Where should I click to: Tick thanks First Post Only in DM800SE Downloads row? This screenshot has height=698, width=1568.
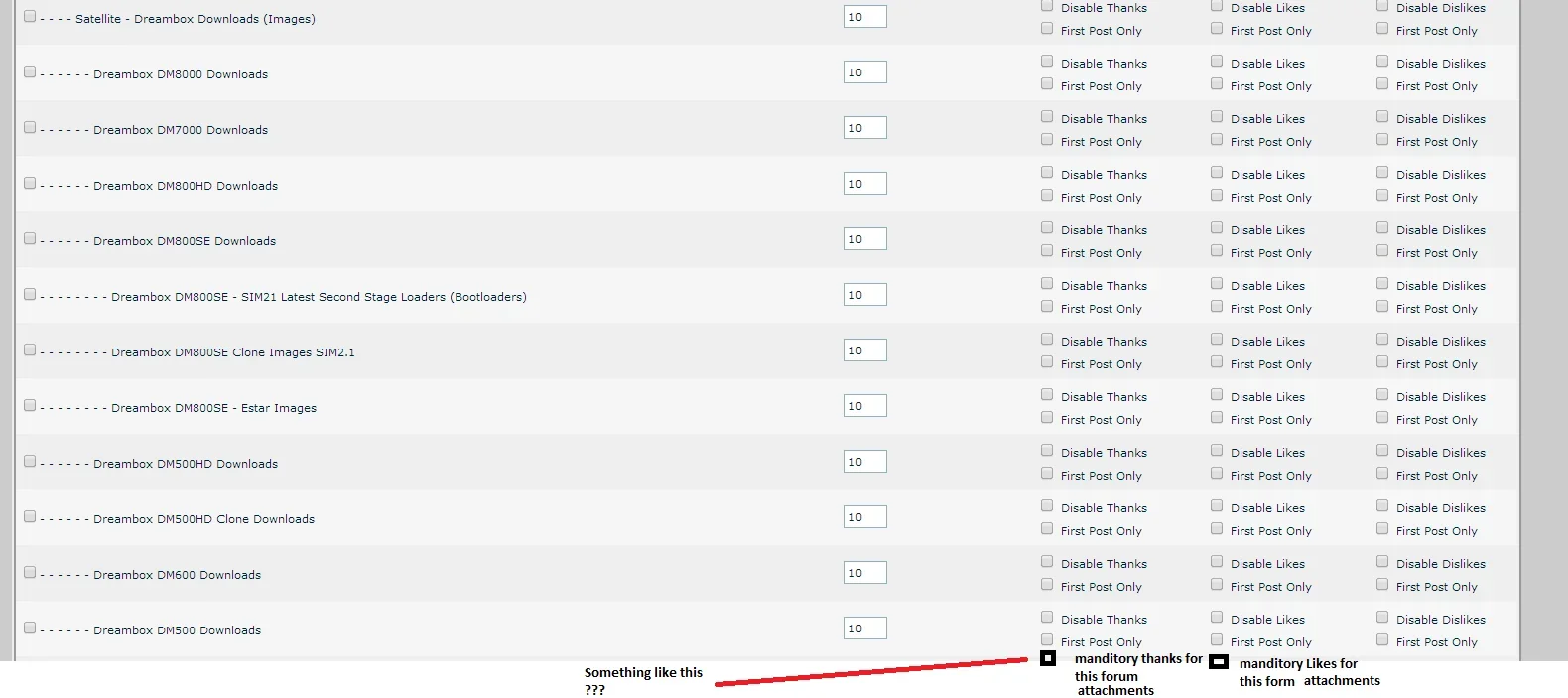coord(1047,250)
